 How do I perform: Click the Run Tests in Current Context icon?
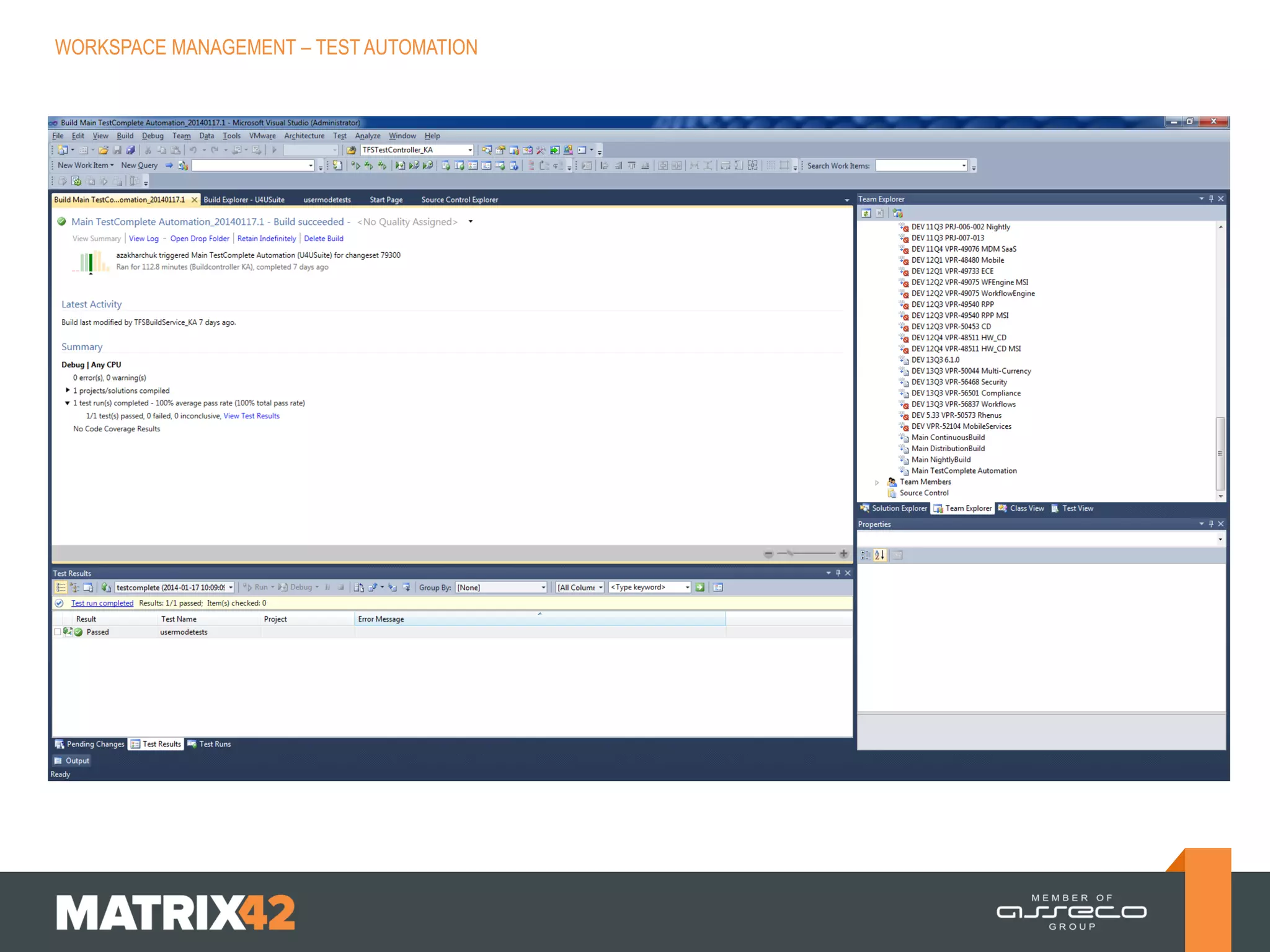pos(355,165)
